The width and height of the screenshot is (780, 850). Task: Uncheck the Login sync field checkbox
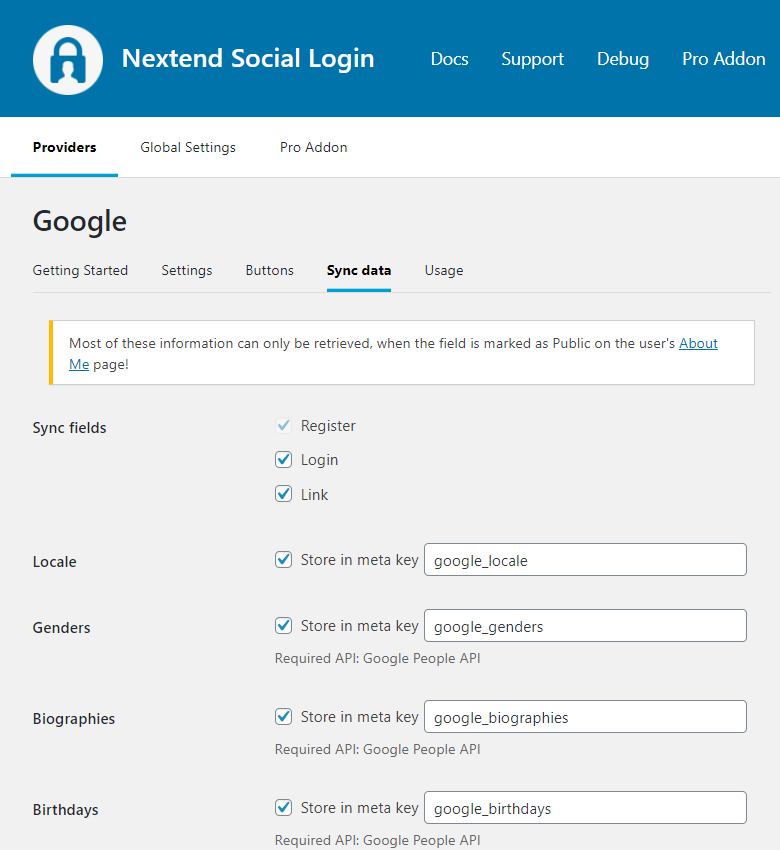(x=284, y=460)
